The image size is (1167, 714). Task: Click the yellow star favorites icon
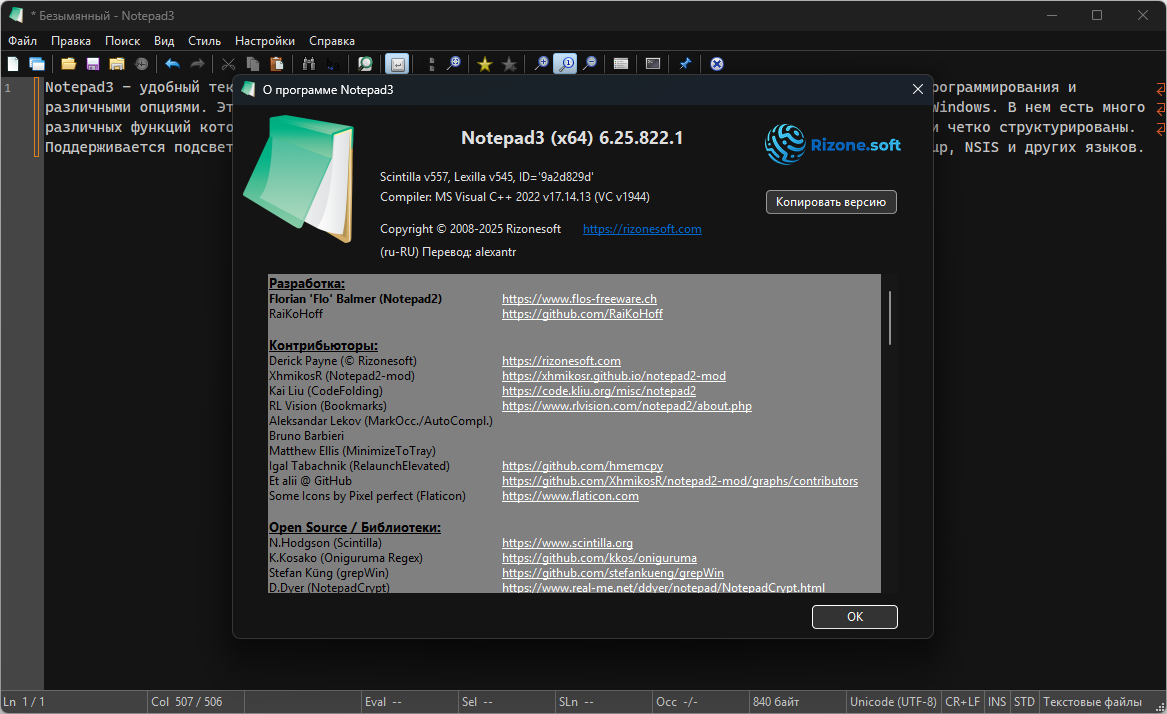485,64
